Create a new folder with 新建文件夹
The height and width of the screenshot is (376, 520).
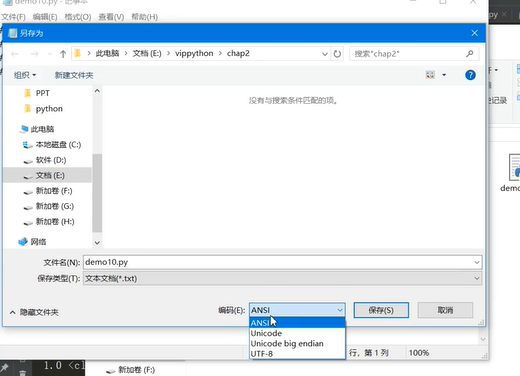74,75
